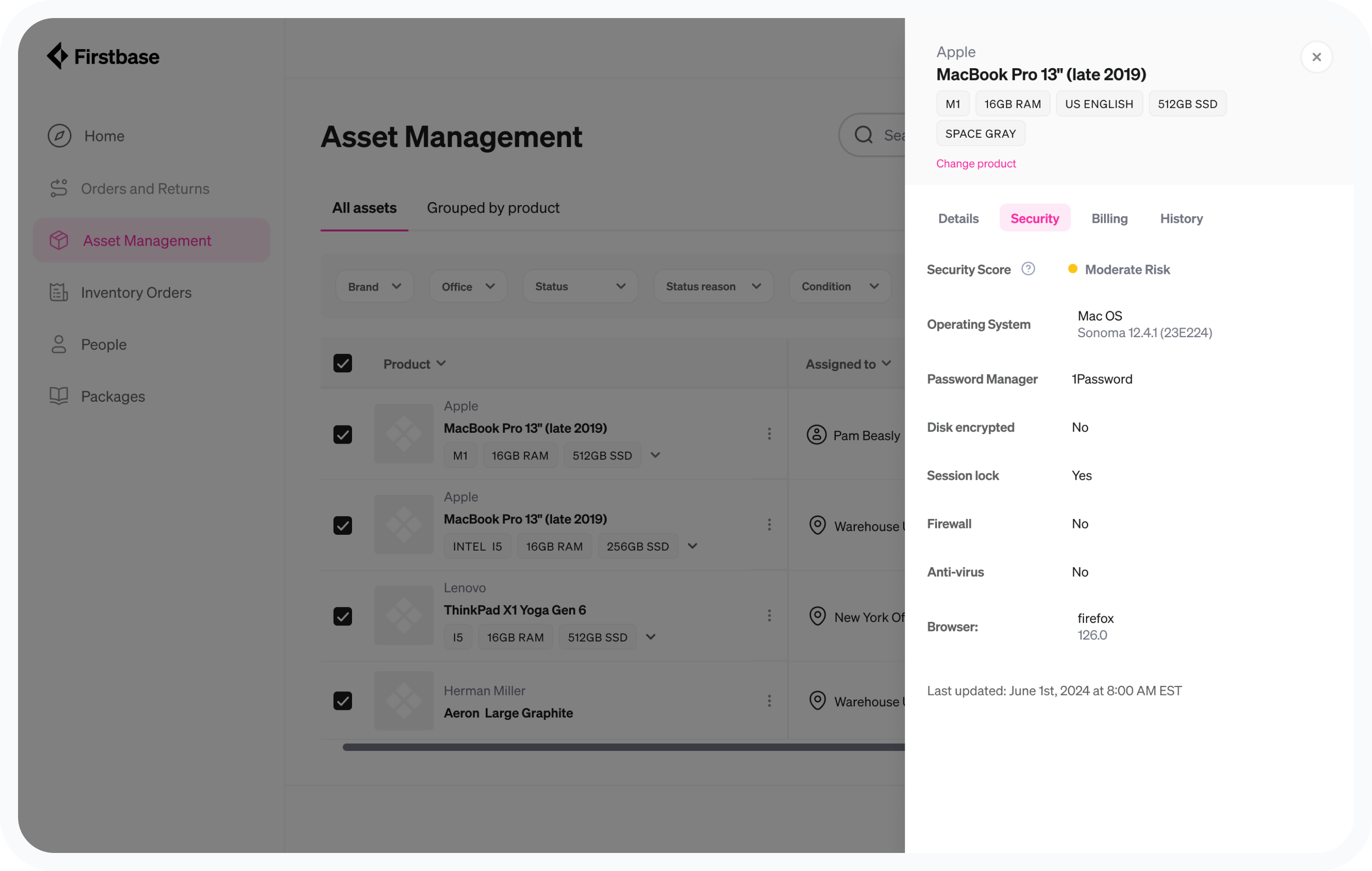
Task: Uncheck the Aeron Large Graphite row
Action: tap(343, 701)
